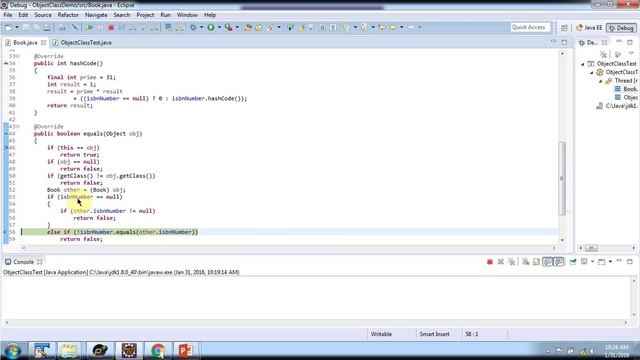Viewport: 640px width, 360px height.
Task: Open the File menu
Action: tap(8, 15)
